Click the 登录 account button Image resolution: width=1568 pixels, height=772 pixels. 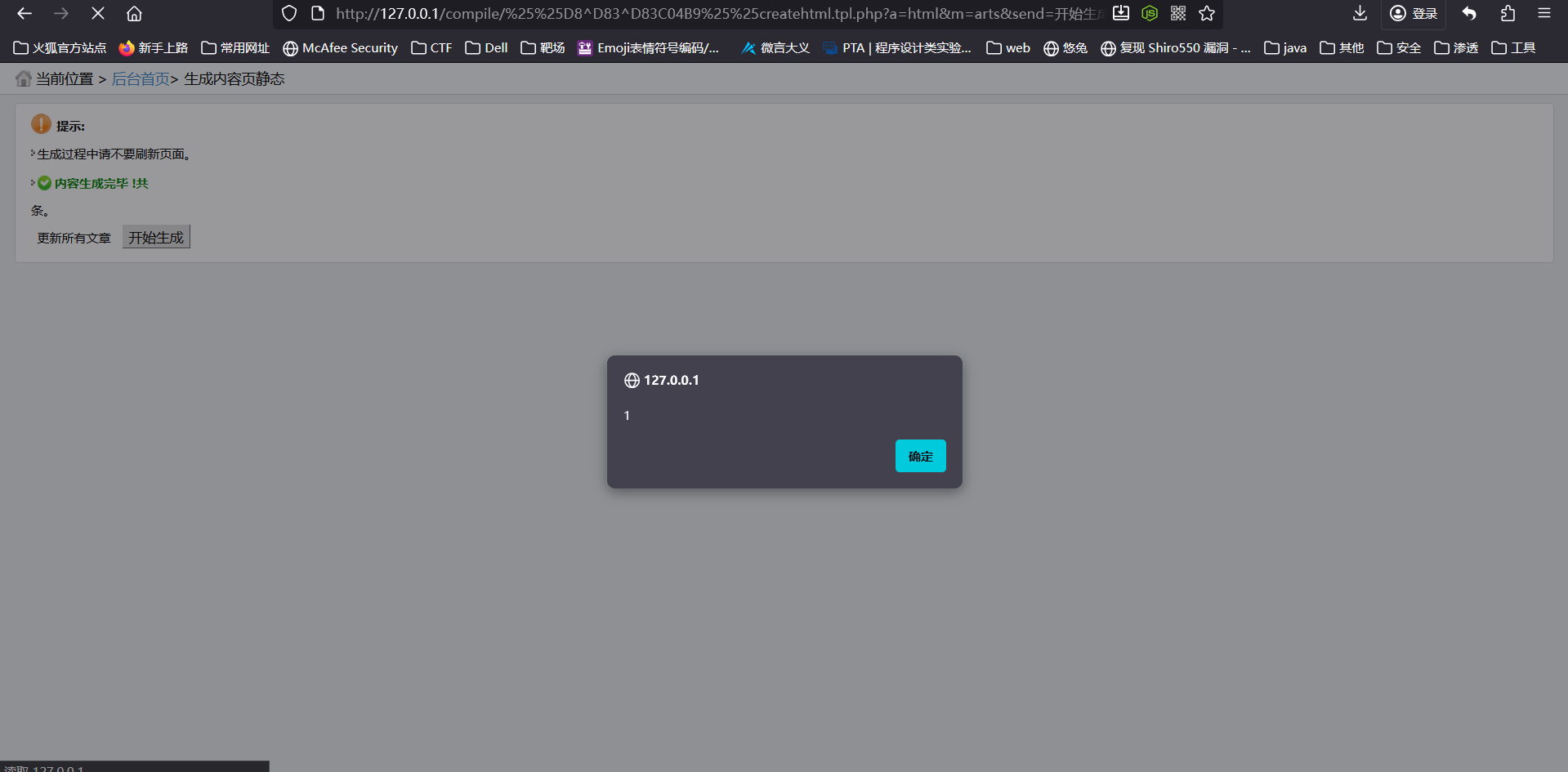[1414, 14]
